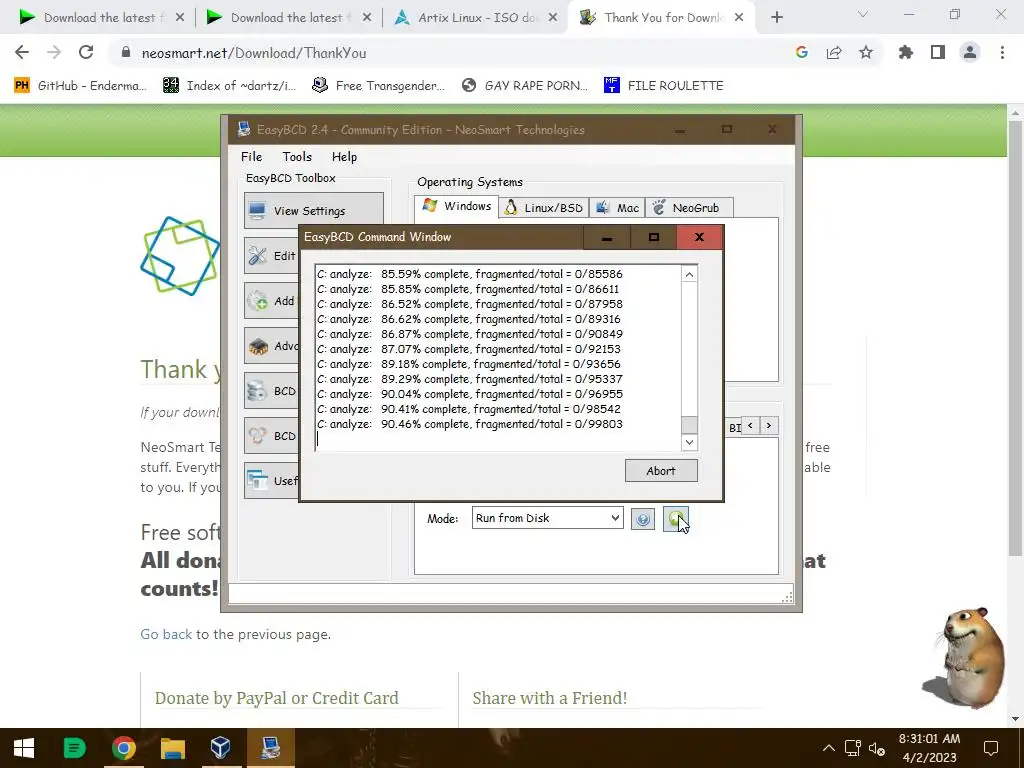Click the Share with a Friend heading
The width and height of the screenshot is (1024, 768).
[x=550, y=698]
